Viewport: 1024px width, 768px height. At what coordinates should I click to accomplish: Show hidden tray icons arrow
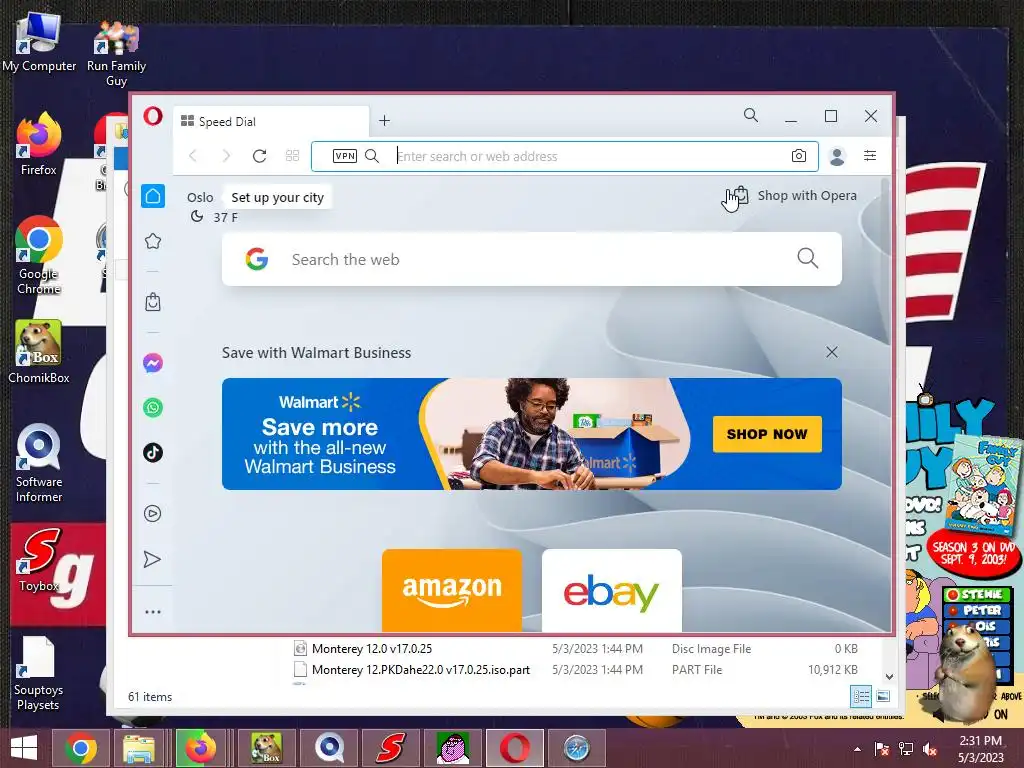tap(857, 749)
